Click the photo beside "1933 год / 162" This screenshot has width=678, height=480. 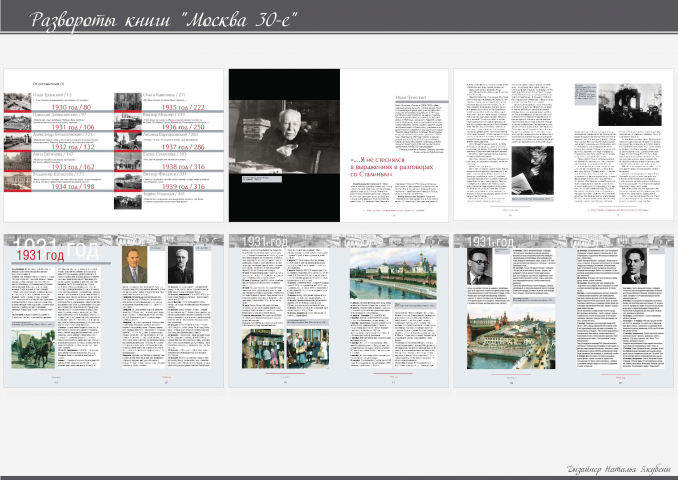click(17, 162)
